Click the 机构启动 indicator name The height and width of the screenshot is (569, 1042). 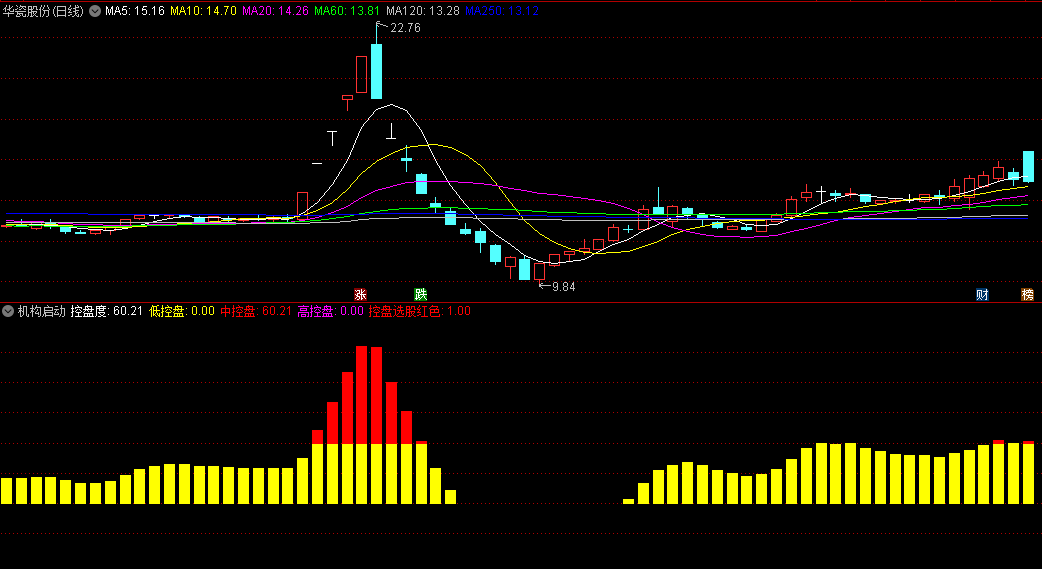[41, 310]
